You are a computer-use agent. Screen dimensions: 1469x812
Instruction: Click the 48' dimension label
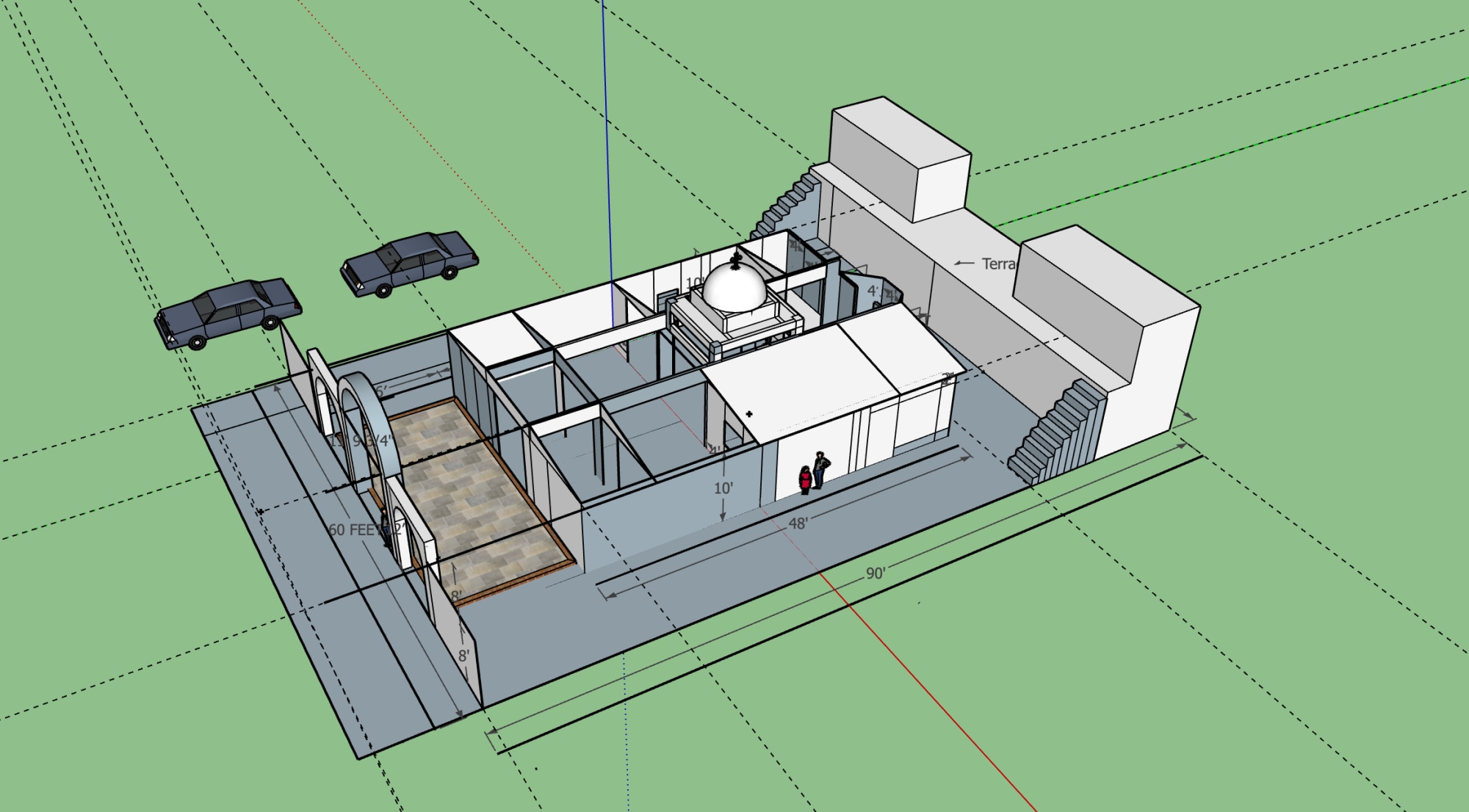[798, 523]
